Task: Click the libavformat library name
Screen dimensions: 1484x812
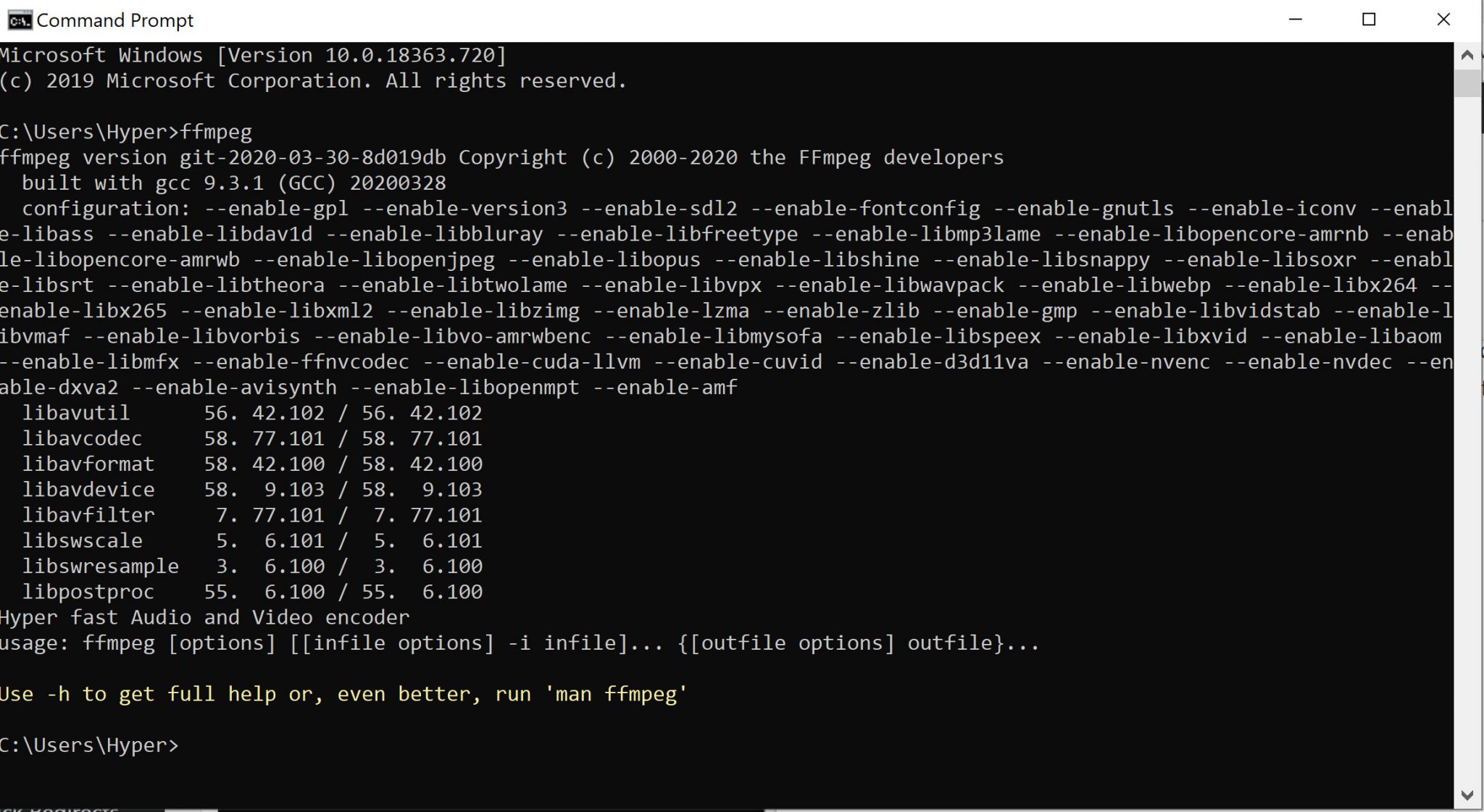Action: tap(88, 464)
